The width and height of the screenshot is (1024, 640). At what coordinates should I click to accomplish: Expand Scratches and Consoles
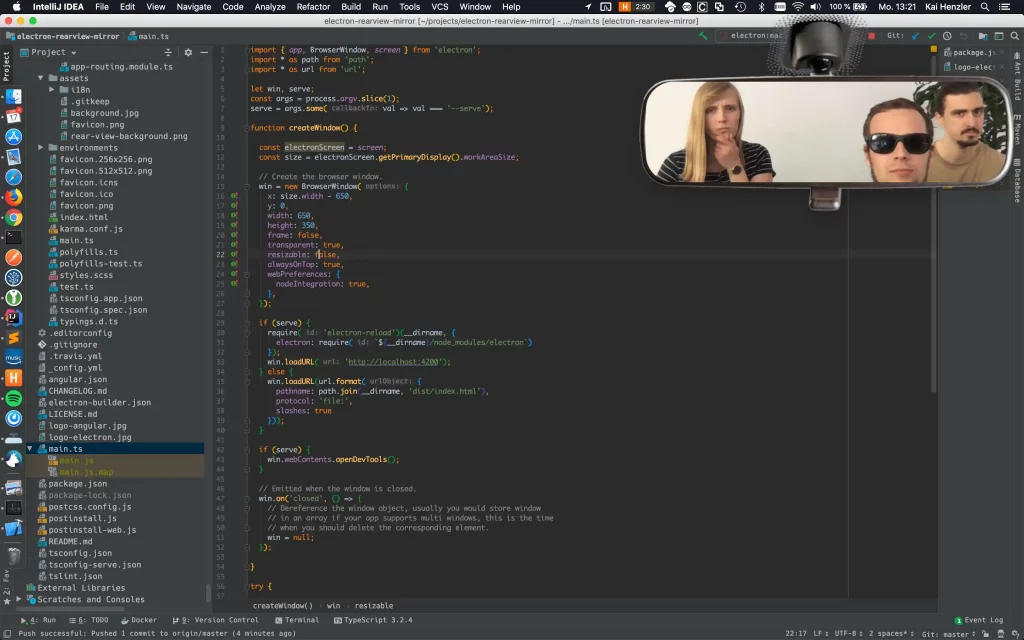tap(19, 600)
